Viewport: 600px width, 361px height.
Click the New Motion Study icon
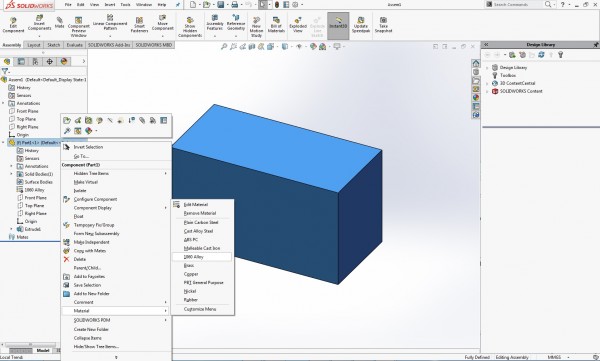256,26
